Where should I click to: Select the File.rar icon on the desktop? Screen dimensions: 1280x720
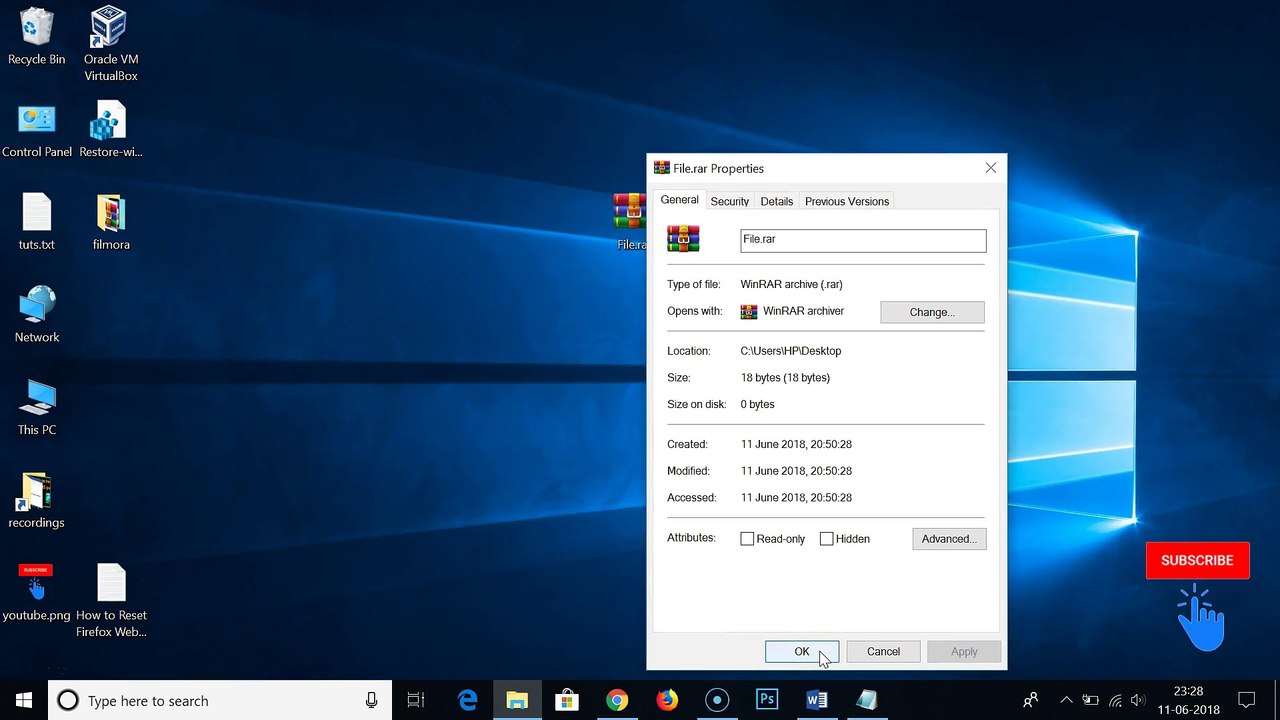tap(630, 222)
